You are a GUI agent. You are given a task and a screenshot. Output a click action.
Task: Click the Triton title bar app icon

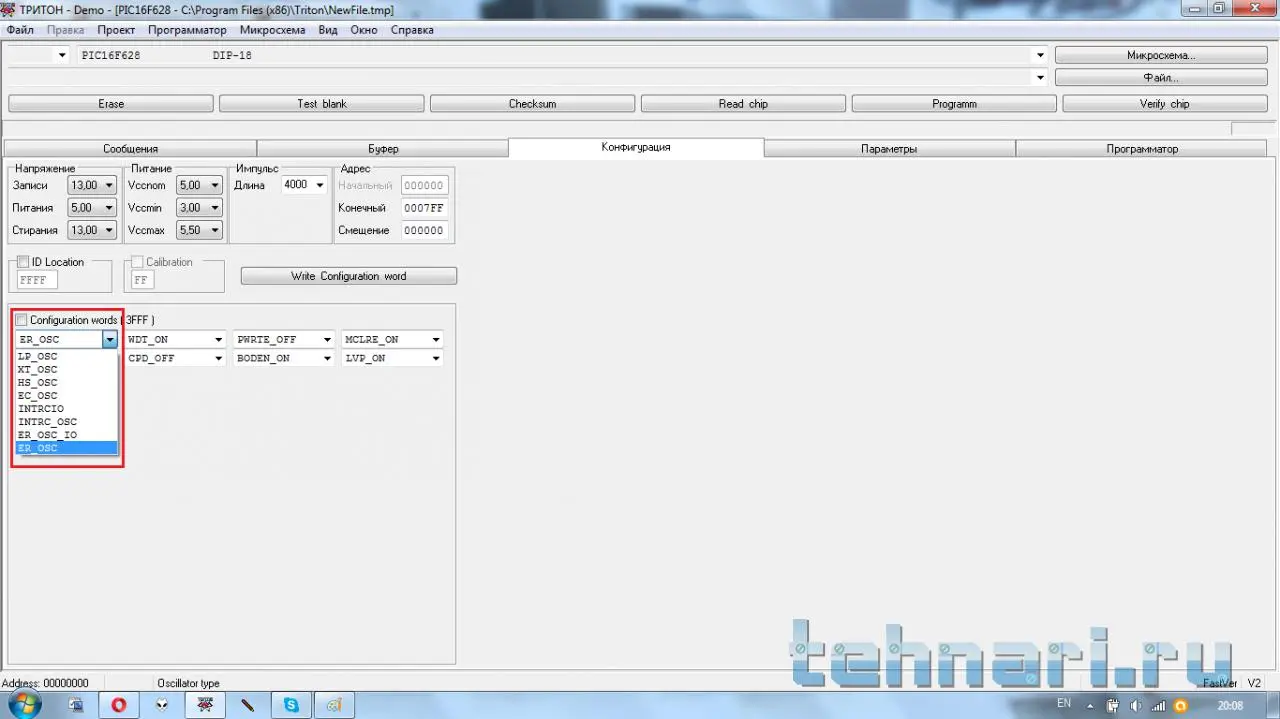coord(10,9)
